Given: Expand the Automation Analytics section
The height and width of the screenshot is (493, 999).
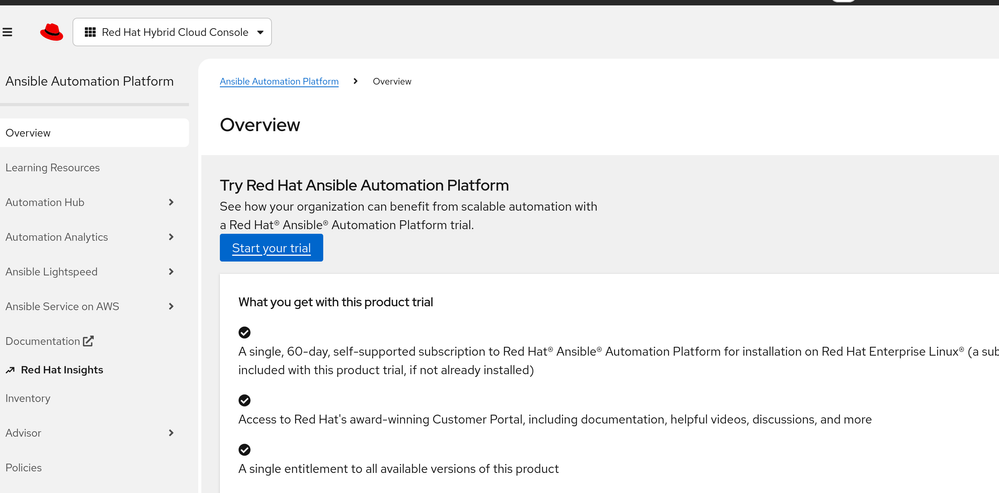Looking at the screenshot, I should (171, 237).
